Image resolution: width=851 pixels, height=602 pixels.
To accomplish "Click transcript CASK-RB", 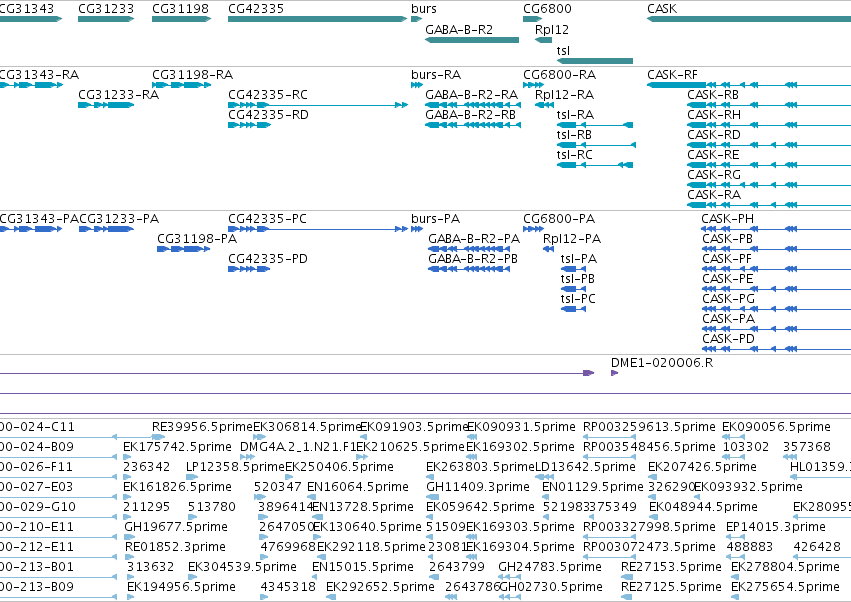I will pyautogui.click(x=769, y=105).
